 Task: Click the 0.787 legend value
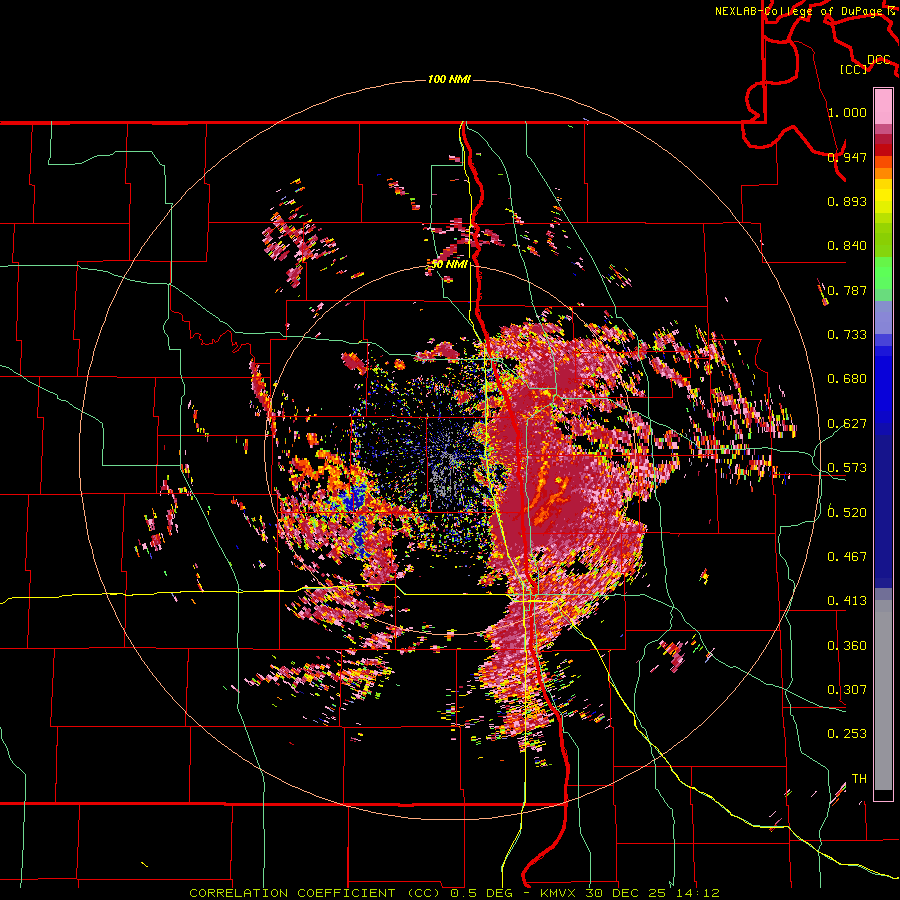(x=847, y=290)
